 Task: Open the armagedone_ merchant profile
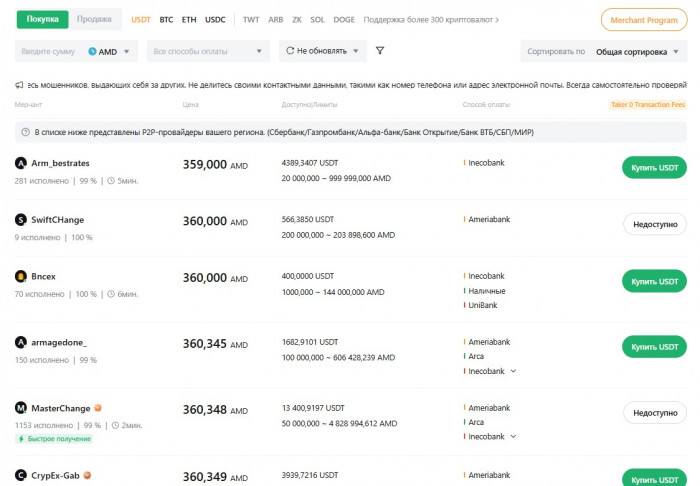(x=59, y=342)
